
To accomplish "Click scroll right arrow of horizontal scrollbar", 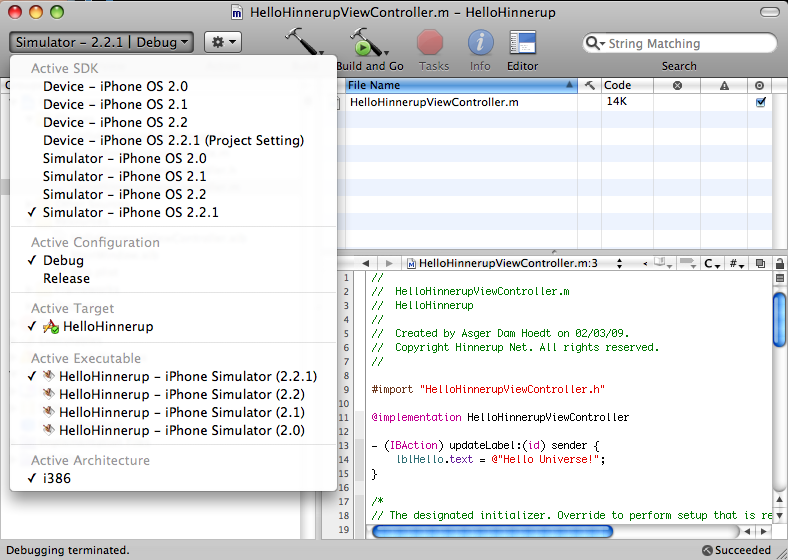I will [x=763, y=531].
